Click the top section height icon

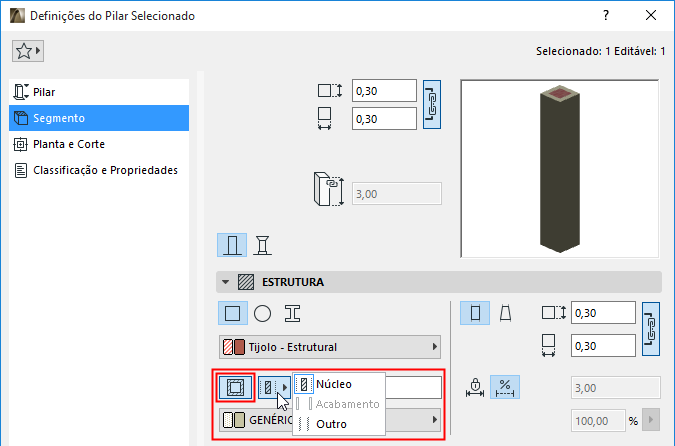pyautogui.click(x=330, y=91)
